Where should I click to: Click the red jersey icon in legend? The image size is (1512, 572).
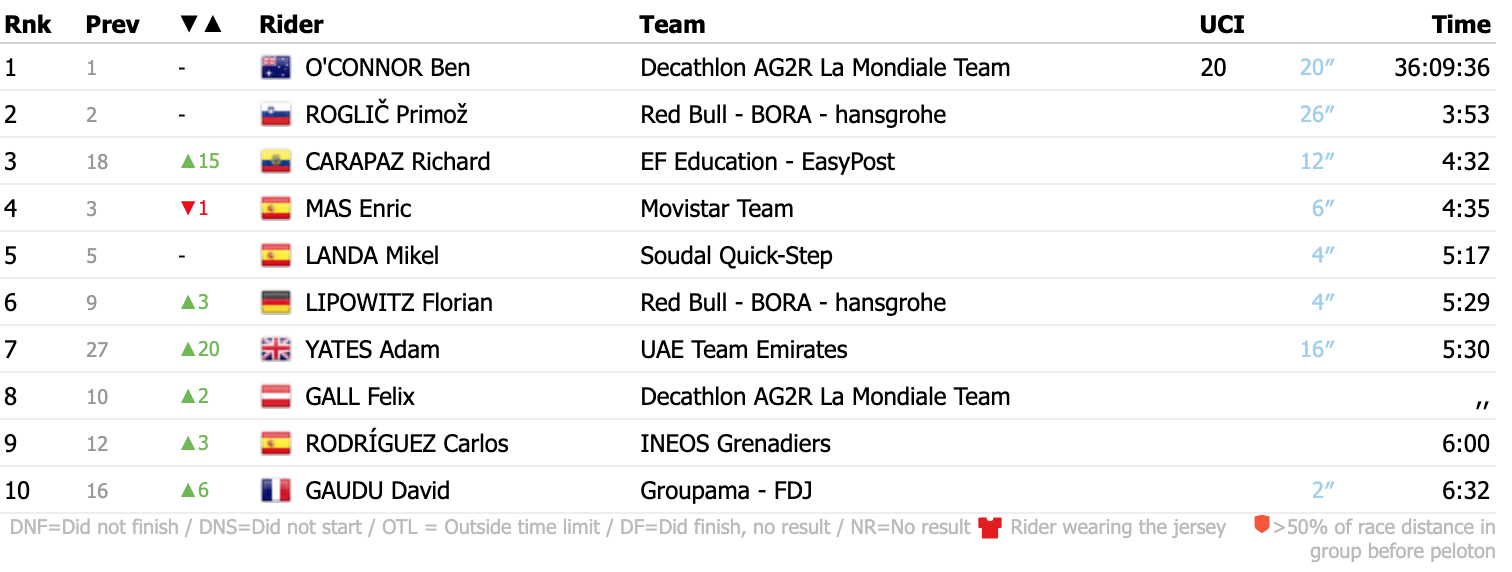pyautogui.click(x=990, y=528)
